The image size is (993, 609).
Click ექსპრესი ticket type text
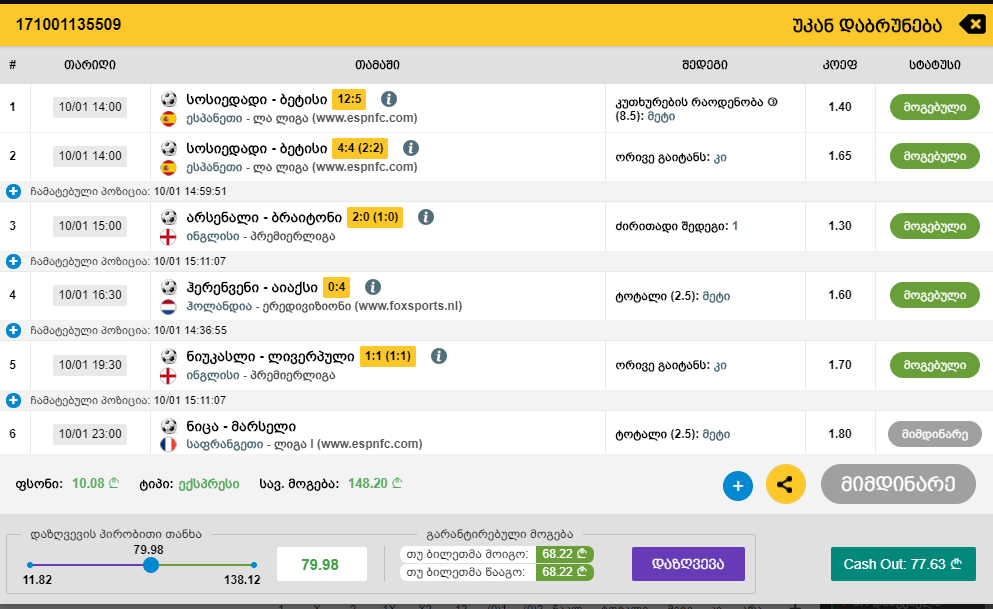point(209,484)
